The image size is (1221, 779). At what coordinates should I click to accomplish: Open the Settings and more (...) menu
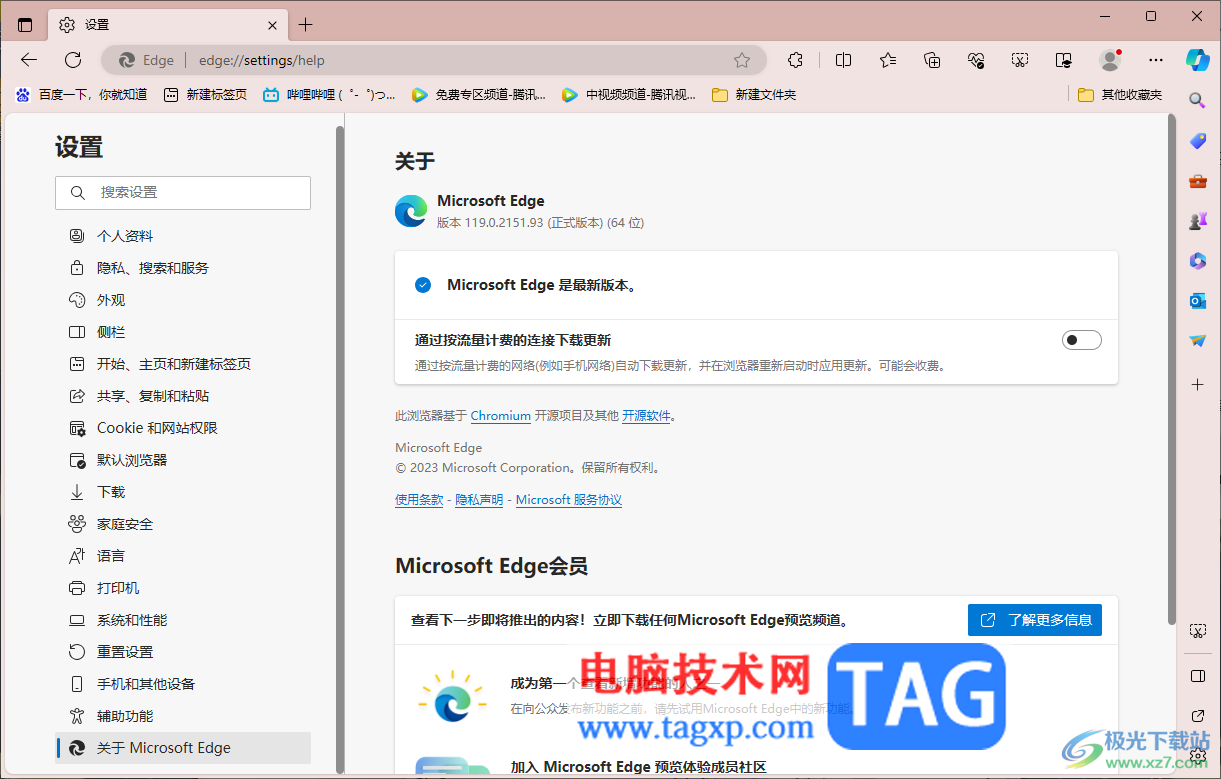tap(1155, 60)
